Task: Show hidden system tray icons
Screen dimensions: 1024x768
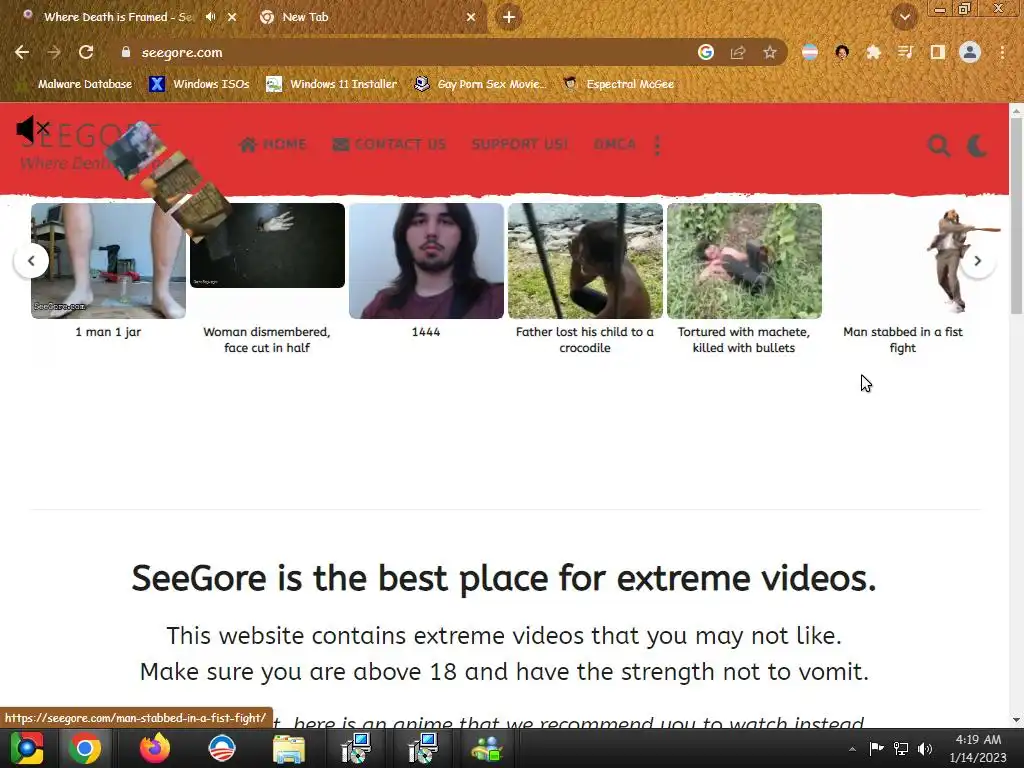Action: coord(852,749)
